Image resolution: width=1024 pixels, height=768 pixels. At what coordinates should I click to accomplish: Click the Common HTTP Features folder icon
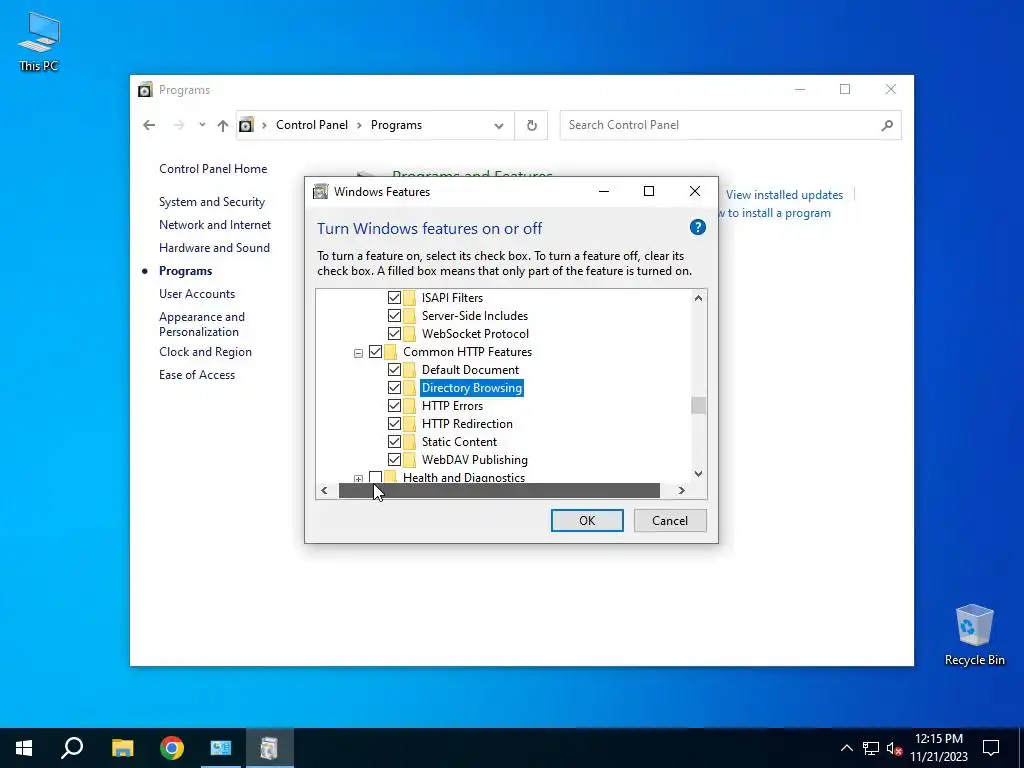[391, 352]
